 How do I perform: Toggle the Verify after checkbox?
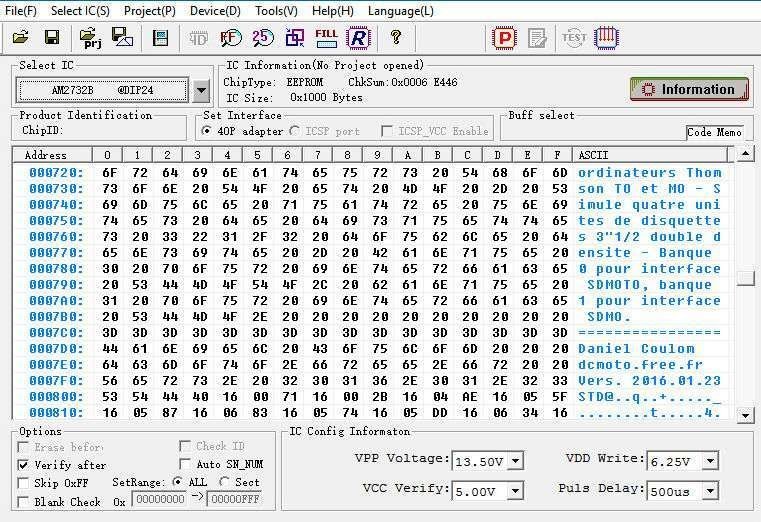[24, 465]
